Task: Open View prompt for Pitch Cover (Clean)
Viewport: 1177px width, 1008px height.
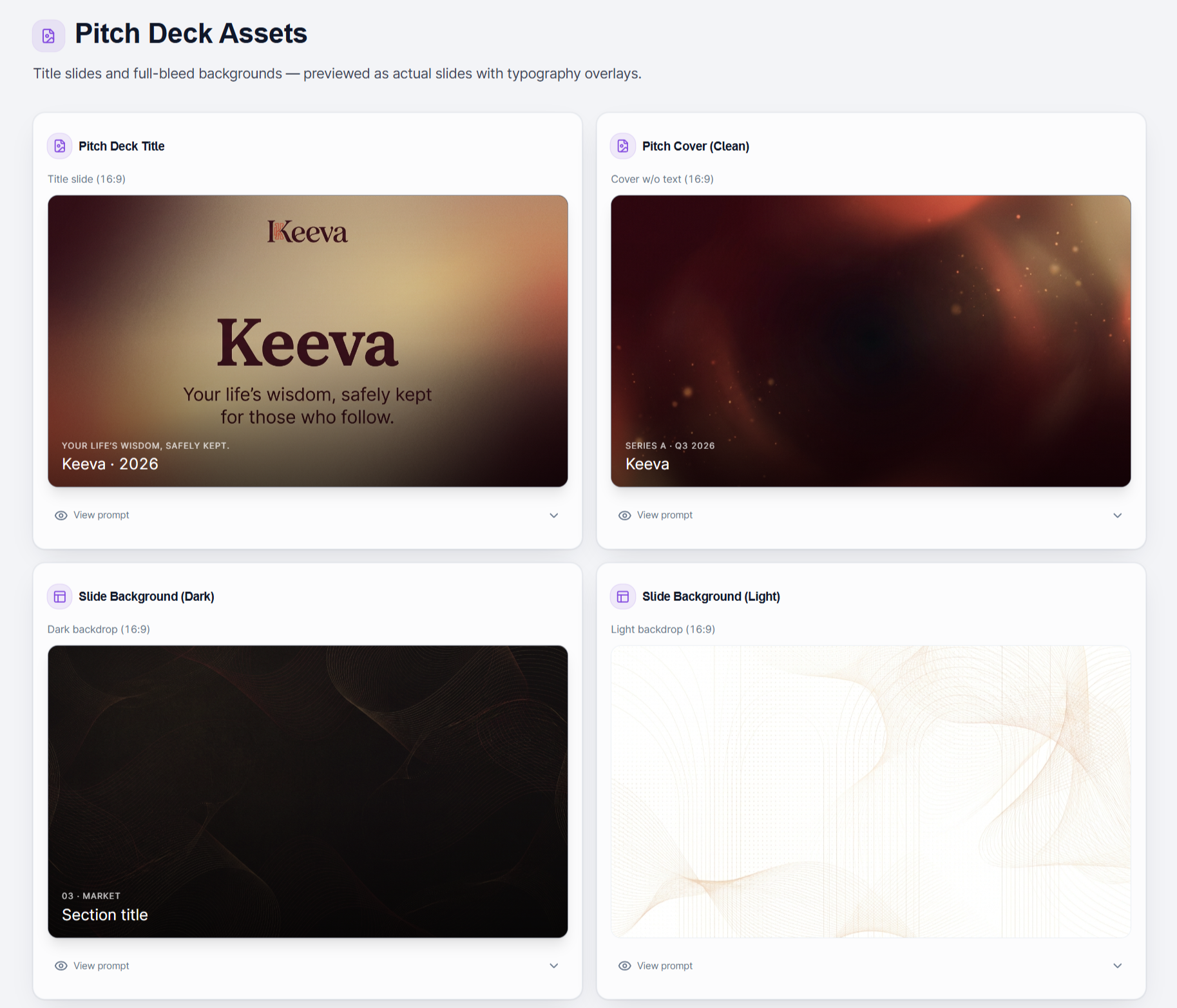Action: (665, 515)
